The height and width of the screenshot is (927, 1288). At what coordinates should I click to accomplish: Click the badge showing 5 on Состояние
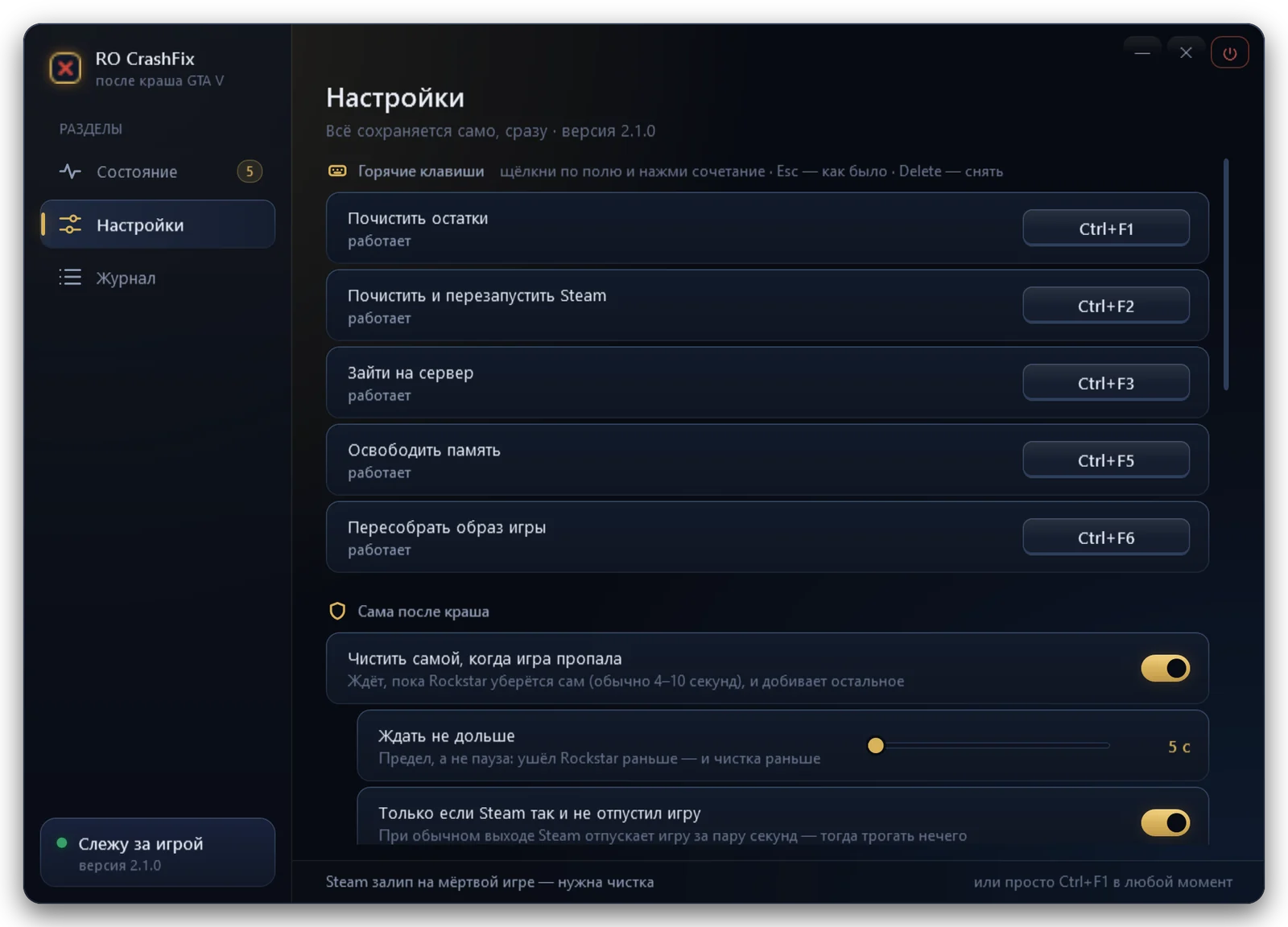pyautogui.click(x=250, y=171)
